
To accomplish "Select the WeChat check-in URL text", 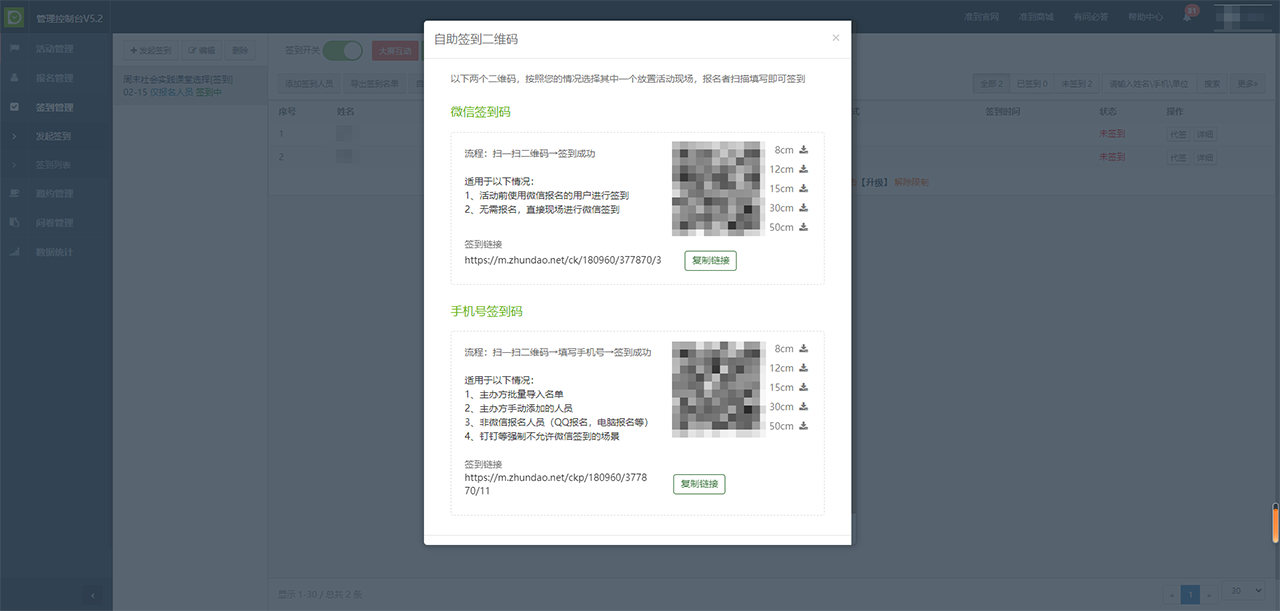I will (563, 260).
